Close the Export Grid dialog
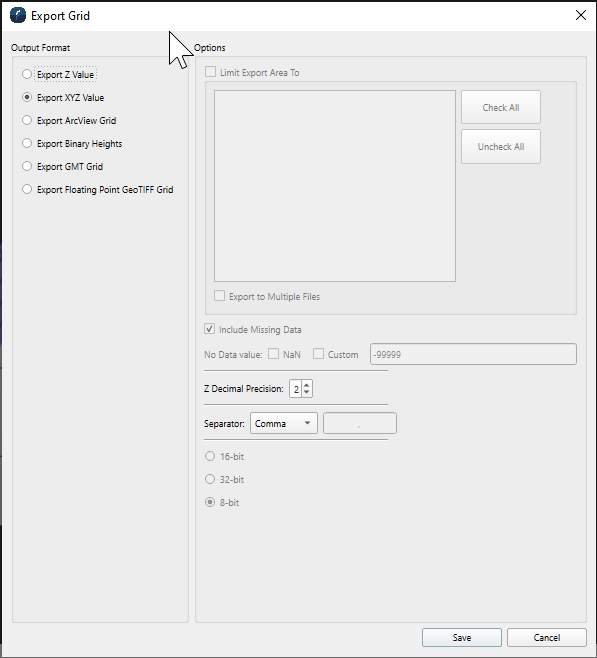The image size is (597, 658). click(x=581, y=16)
